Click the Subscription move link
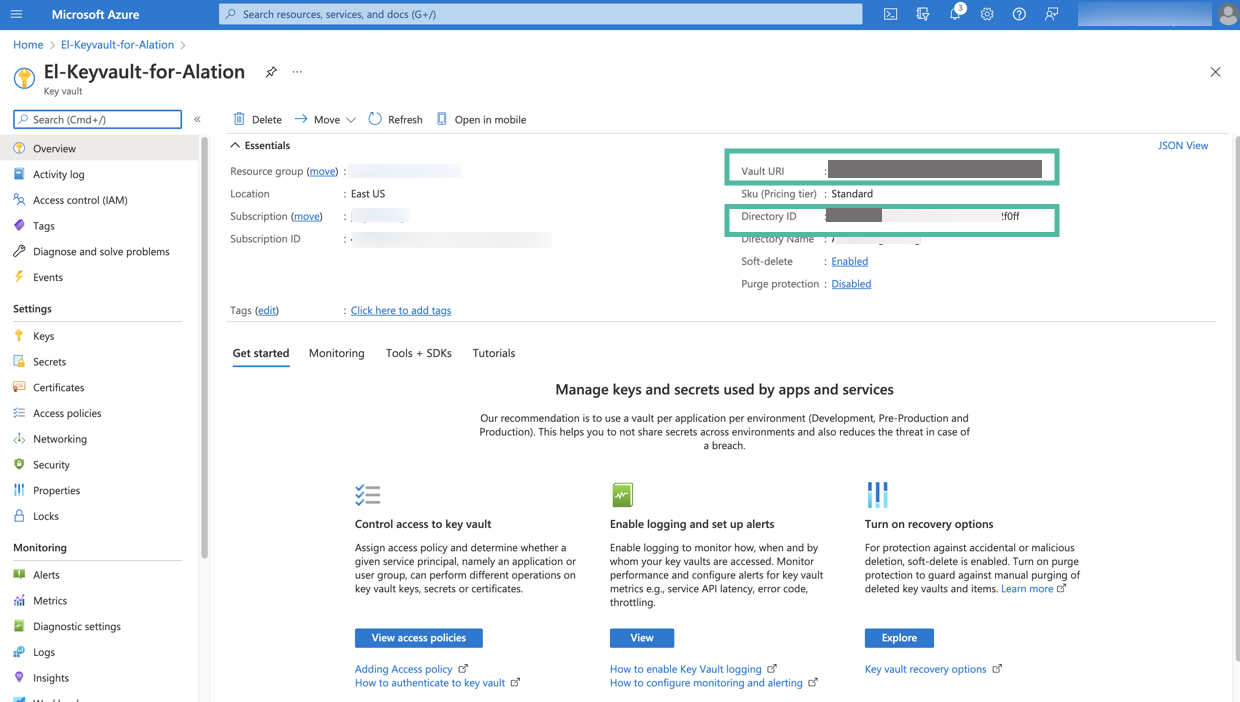1240x702 pixels. pos(307,216)
